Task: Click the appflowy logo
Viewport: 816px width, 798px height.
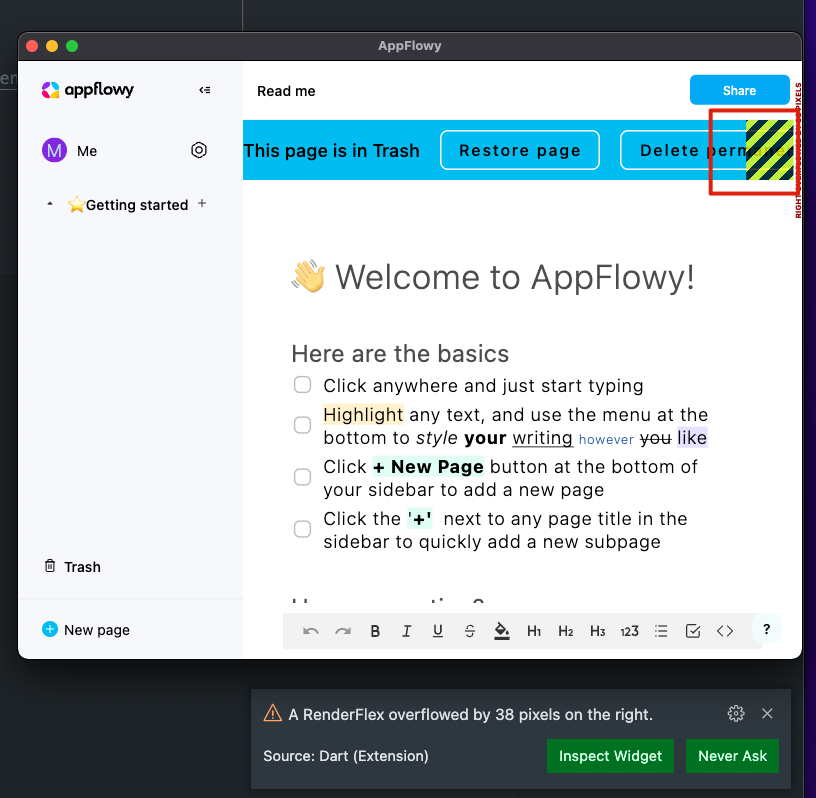Action: pyautogui.click(x=88, y=90)
